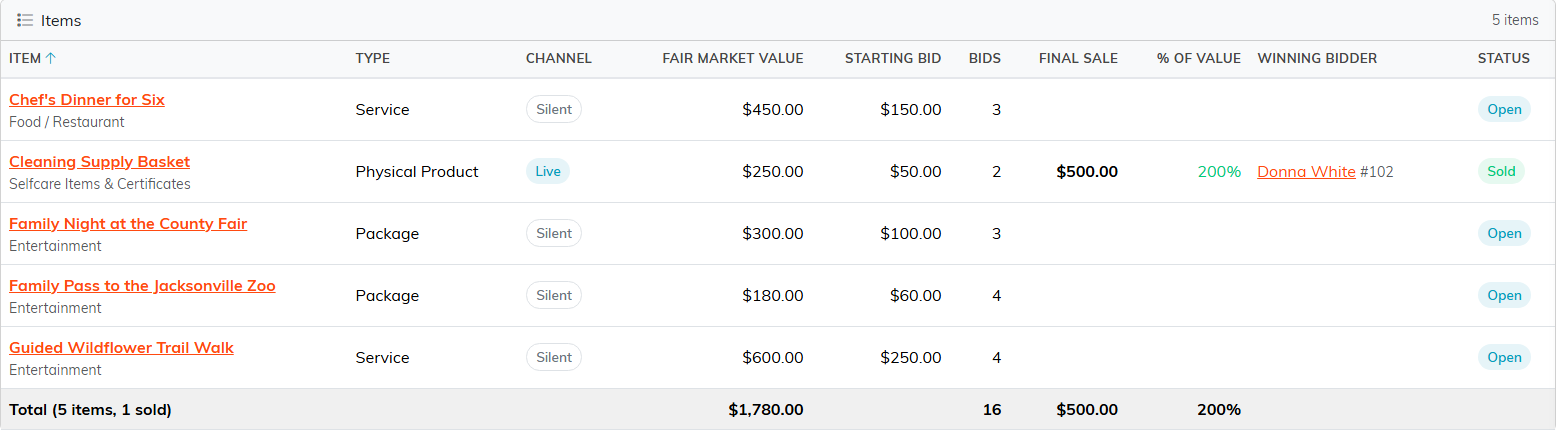1556x430 pixels.
Task: Click $600.00 fair market value cell
Action: coord(773,358)
